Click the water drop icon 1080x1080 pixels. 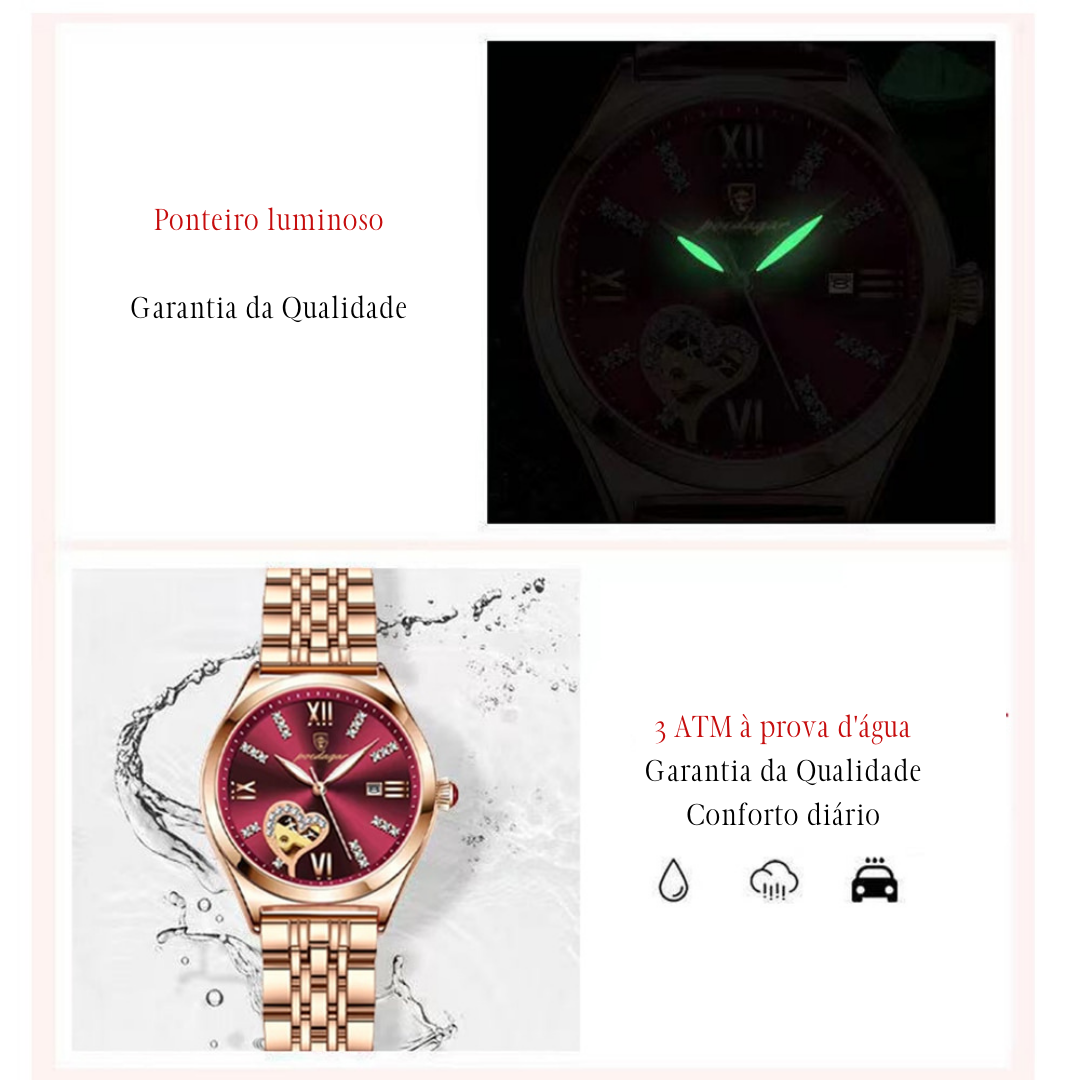pyautogui.click(x=673, y=880)
